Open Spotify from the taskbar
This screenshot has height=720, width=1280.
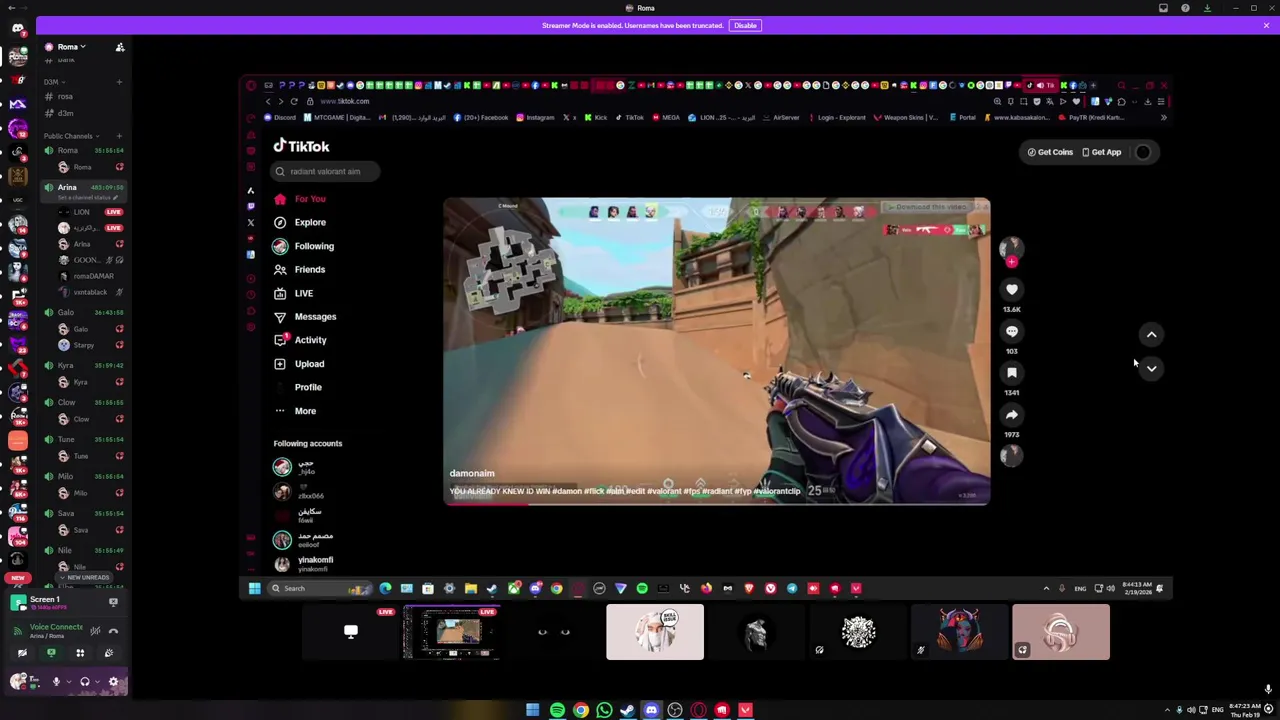[x=557, y=710]
